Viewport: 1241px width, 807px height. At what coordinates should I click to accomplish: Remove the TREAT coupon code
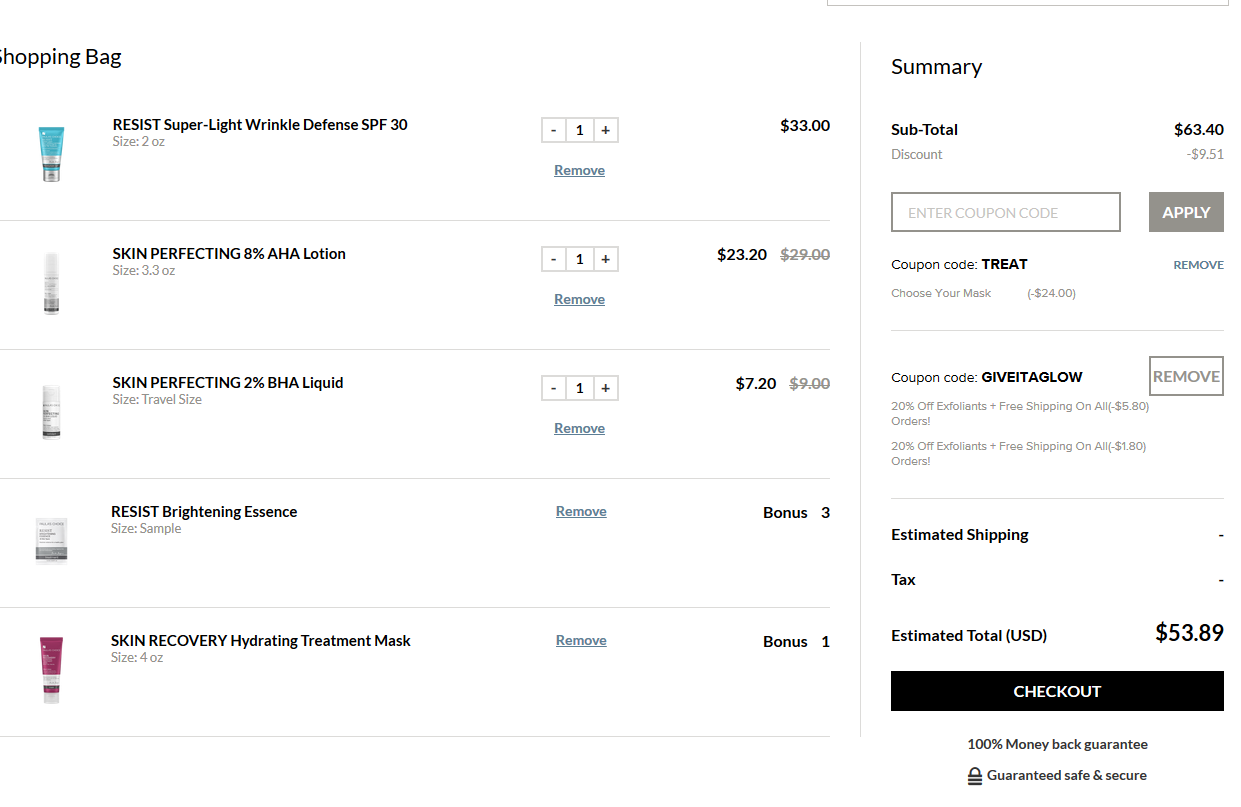pyautogui.click(x=1198, y=265)
